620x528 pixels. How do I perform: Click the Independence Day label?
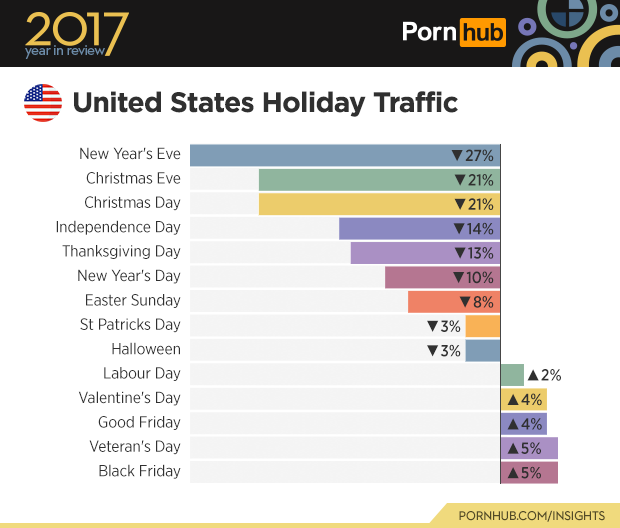(118, 227)
